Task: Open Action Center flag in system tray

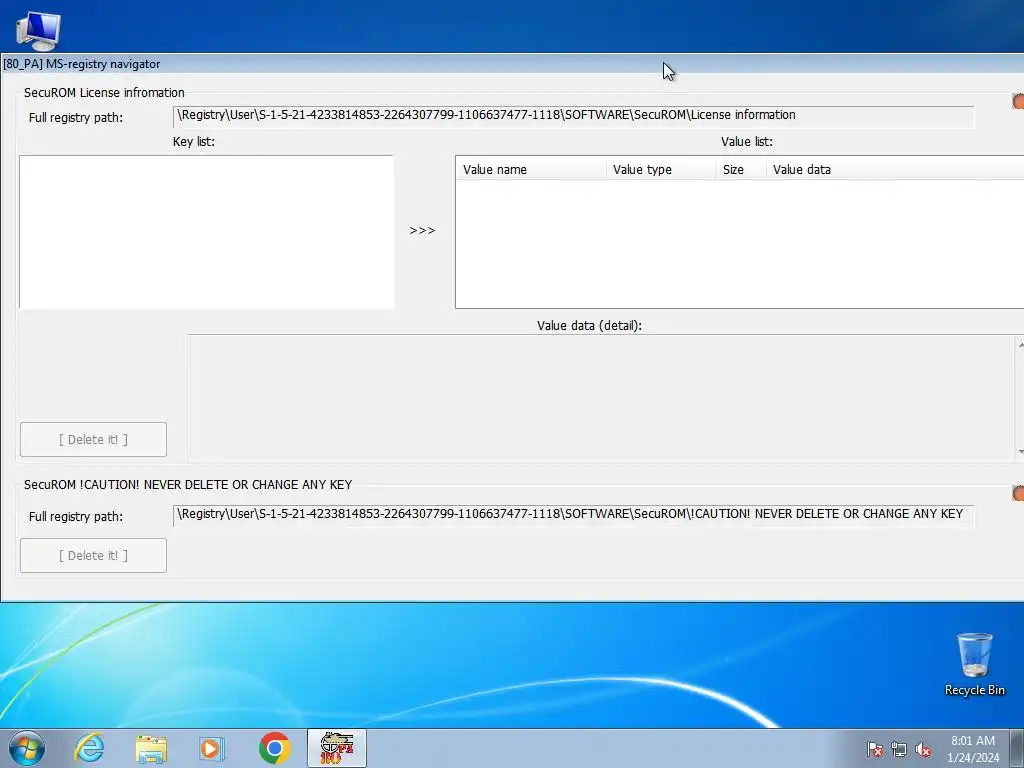Action: (x=875, y=749)
